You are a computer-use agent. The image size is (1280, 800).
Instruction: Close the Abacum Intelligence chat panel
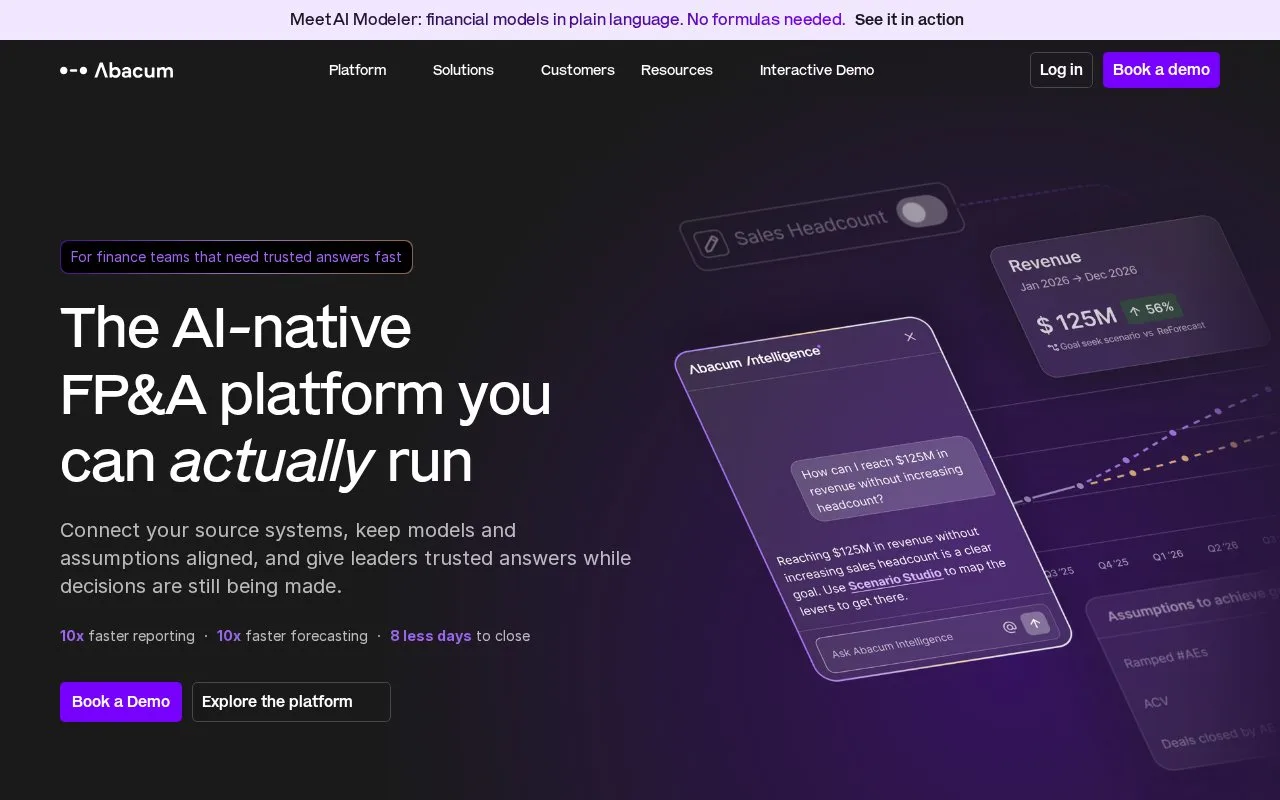[910, 337]
